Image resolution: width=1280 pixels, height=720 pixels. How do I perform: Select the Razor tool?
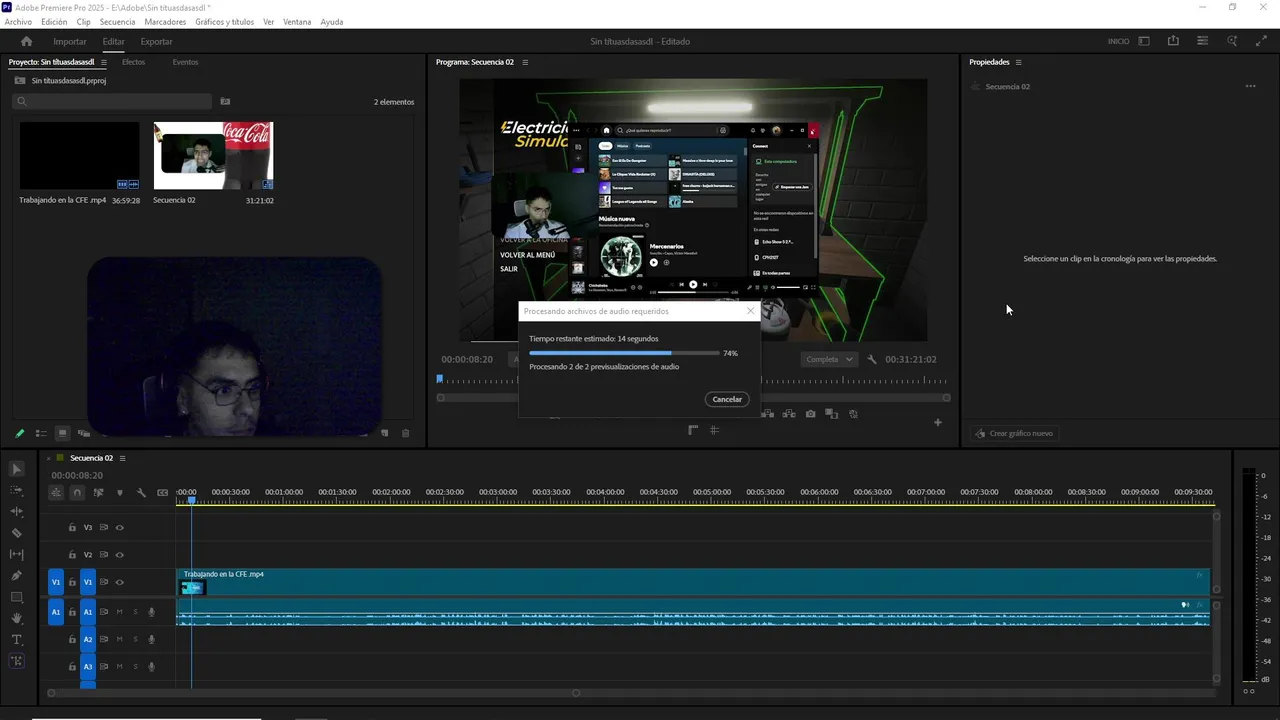[17, 533]
